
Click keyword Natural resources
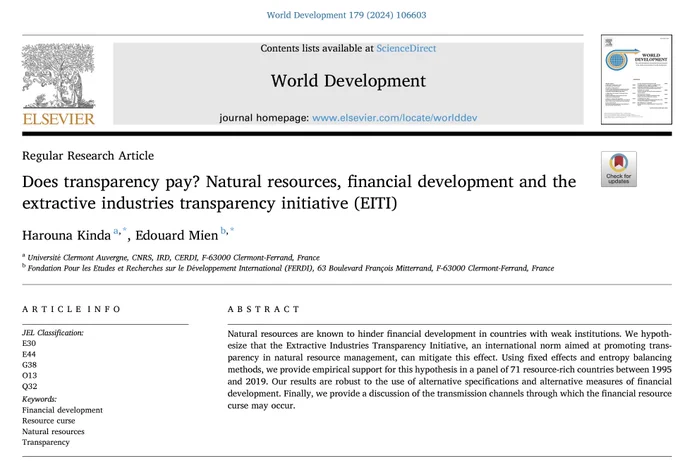point(53,432)
